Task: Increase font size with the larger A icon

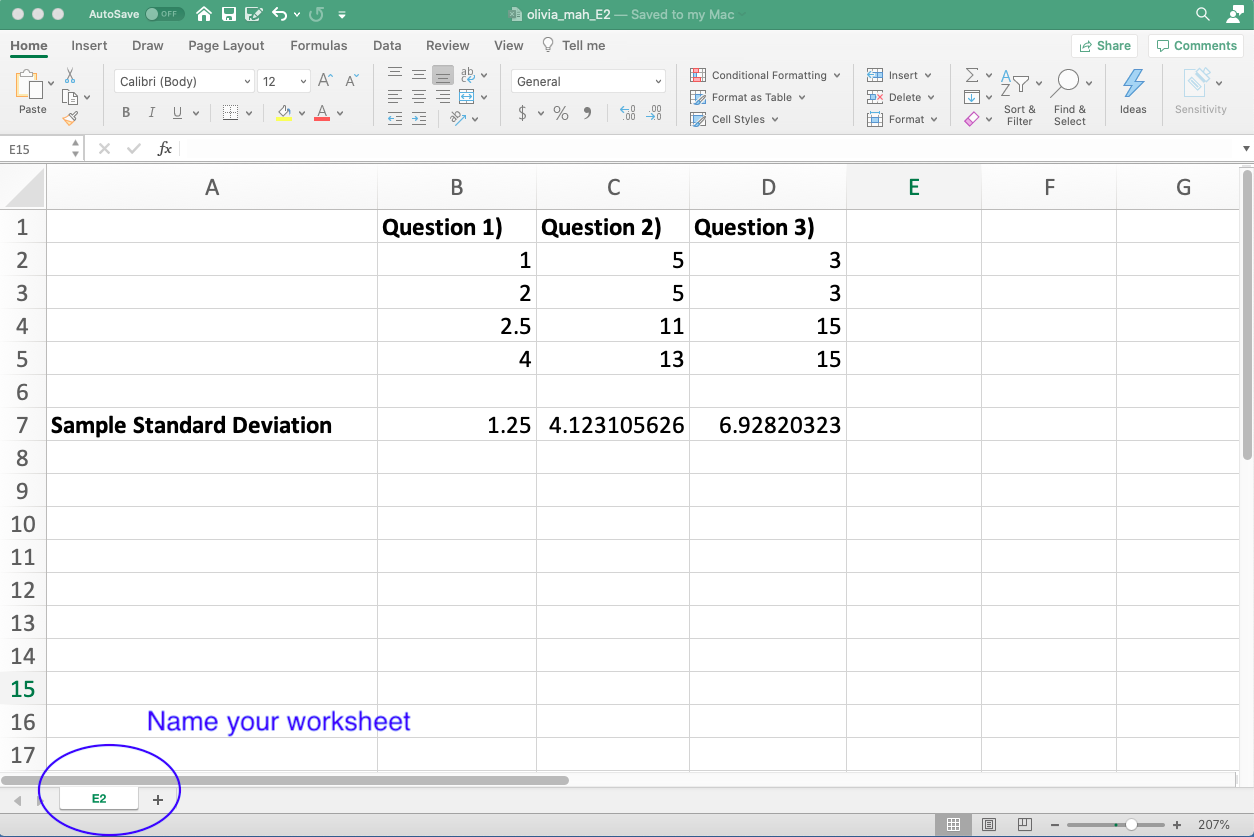Action: 325,81
